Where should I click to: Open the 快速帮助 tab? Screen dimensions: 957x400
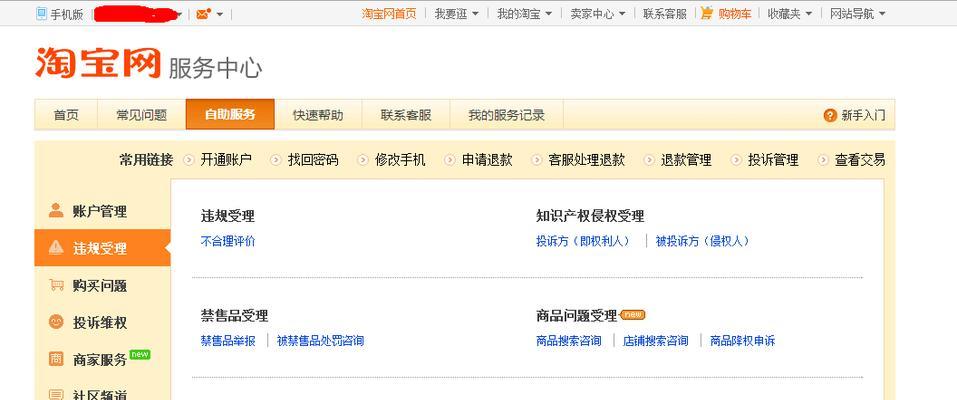tap(318, 115)
